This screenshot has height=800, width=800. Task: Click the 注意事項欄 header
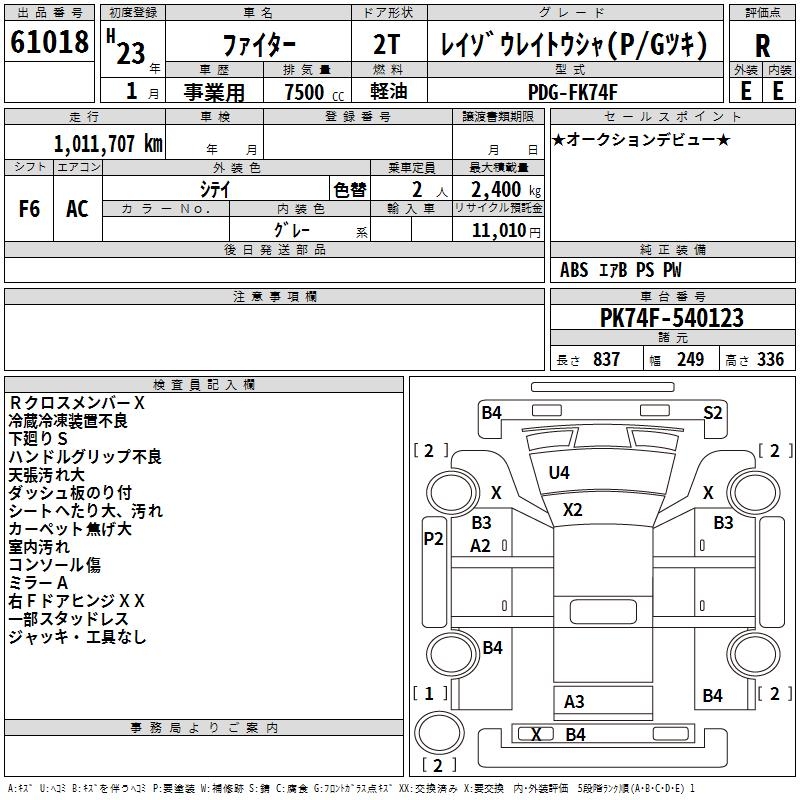275,296
